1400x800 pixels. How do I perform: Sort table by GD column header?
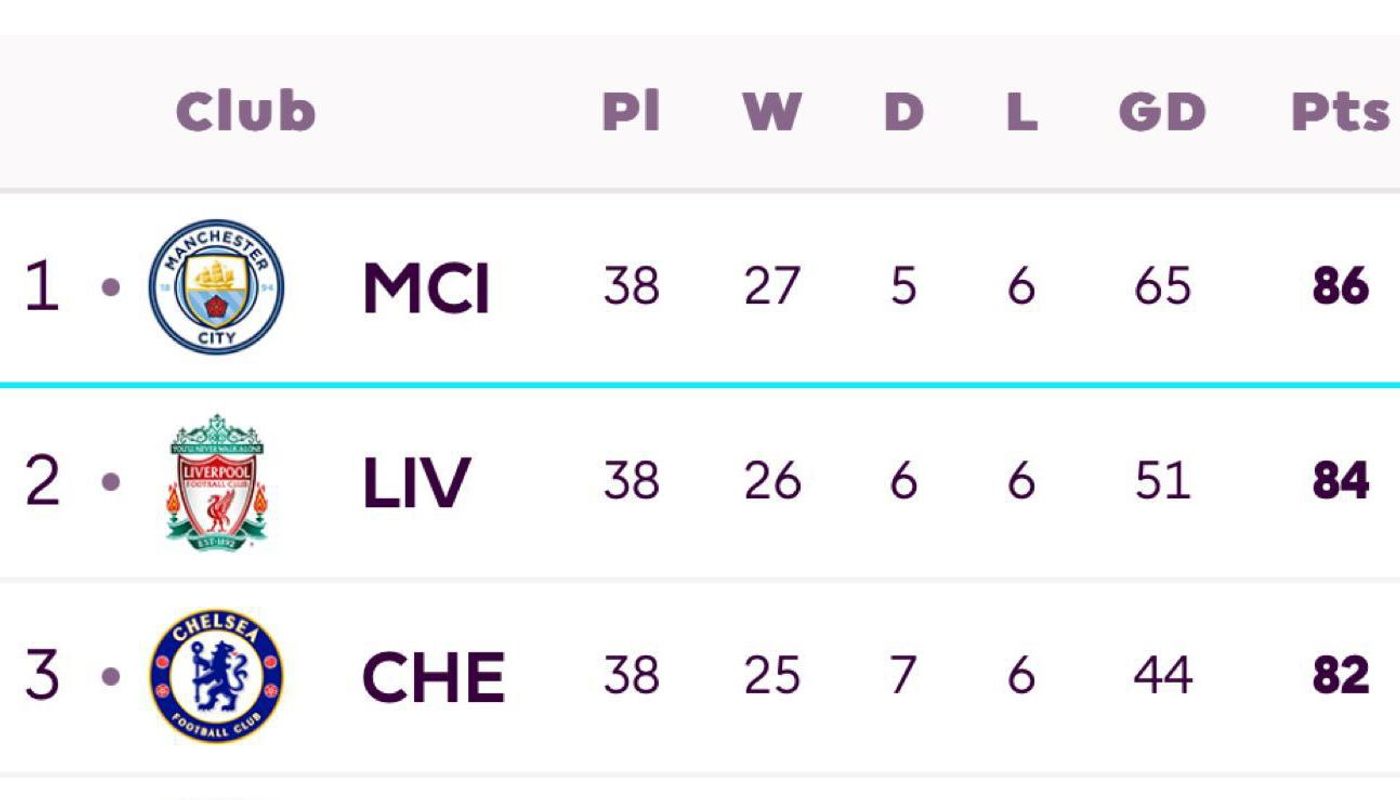pos(1162,112)
